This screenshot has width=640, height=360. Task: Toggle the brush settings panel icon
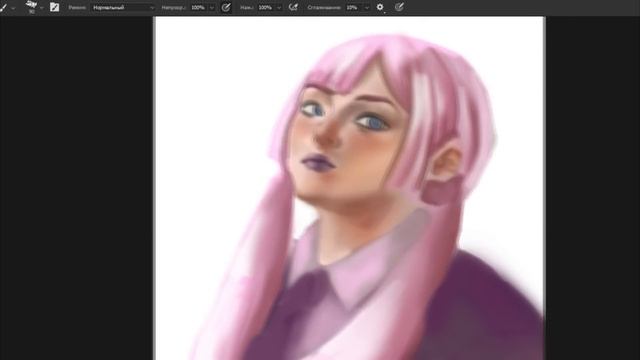click(54, 7)
